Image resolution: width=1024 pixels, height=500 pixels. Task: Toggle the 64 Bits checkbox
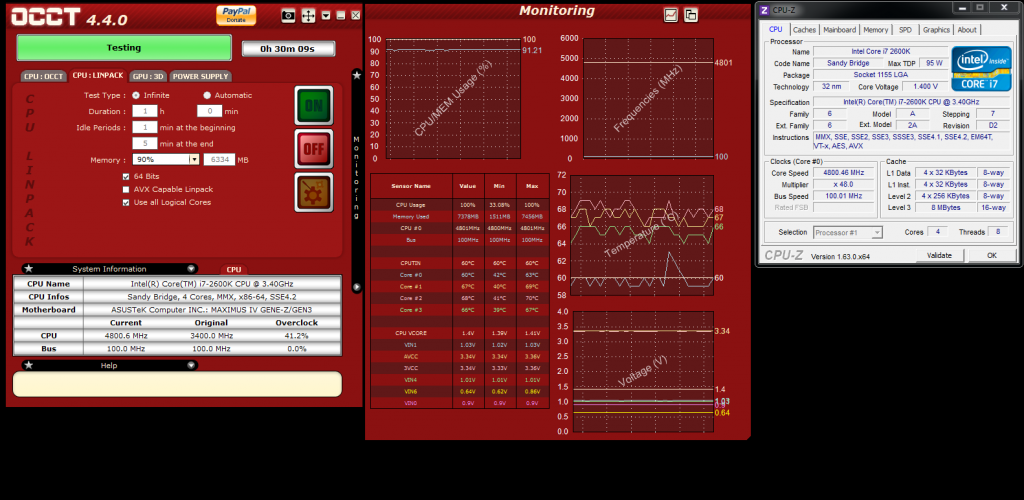point(127,176)
